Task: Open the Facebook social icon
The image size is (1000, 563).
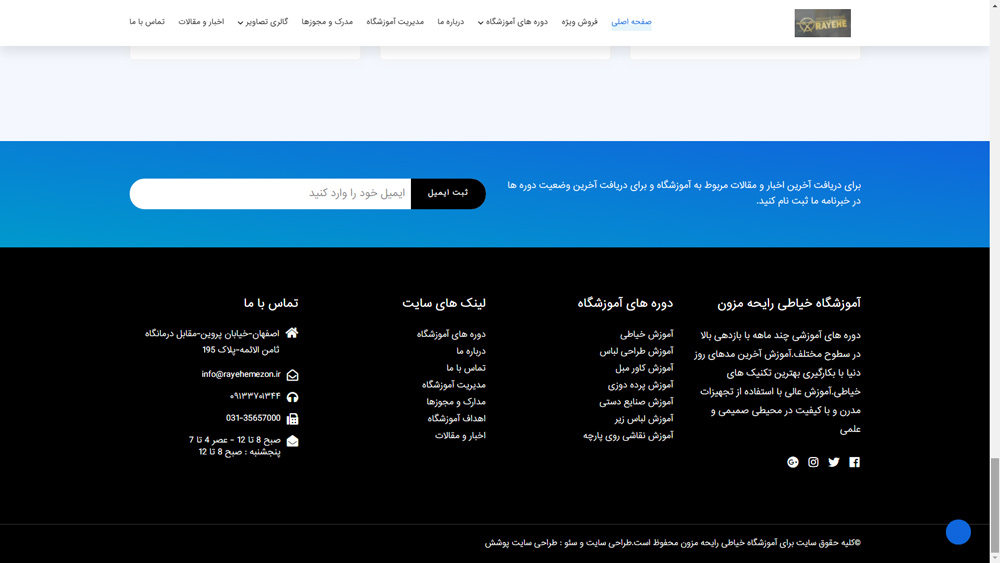Action: [x=854, y=462]
